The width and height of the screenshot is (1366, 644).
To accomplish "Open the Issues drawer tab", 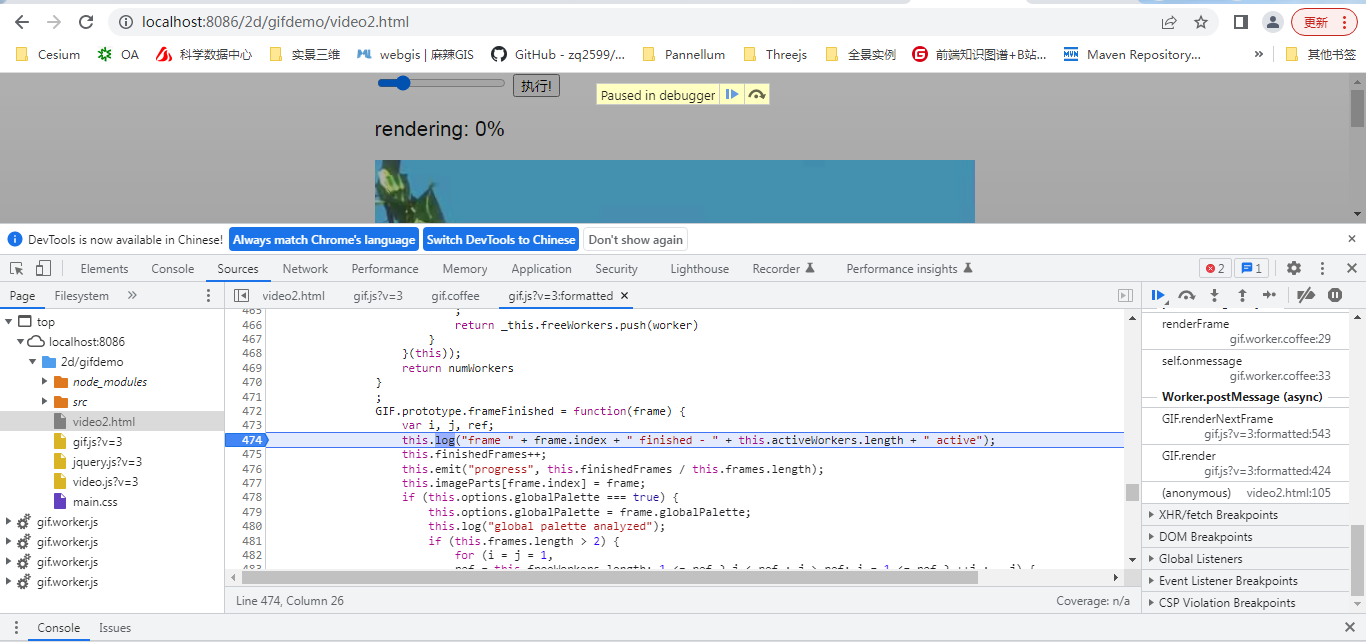I will 115,627.
